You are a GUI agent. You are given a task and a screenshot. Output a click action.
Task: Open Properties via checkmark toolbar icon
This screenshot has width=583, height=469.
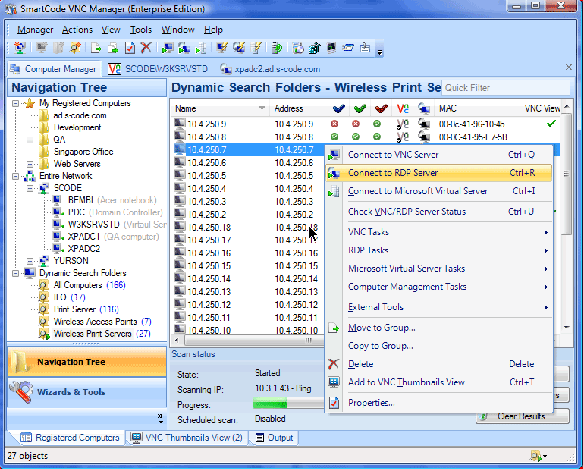pyautogui.click(x=130, y=48)
